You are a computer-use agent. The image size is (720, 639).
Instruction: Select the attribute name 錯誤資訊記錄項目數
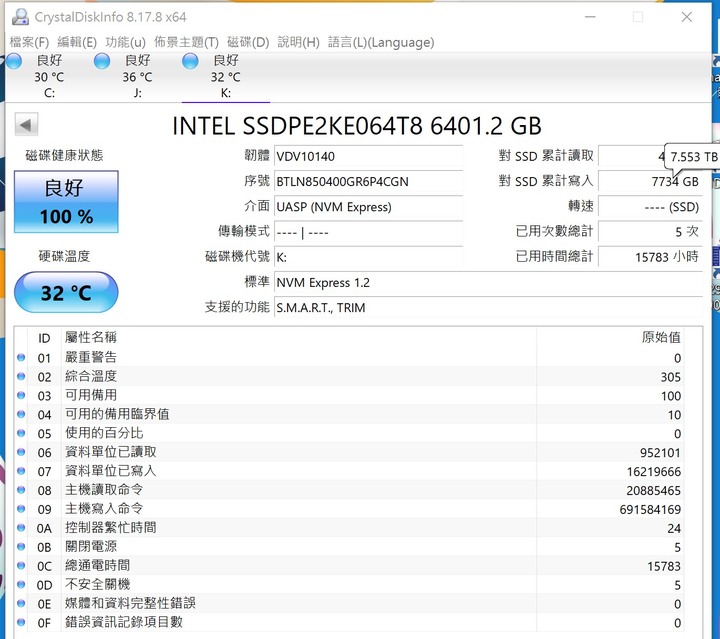124,622
